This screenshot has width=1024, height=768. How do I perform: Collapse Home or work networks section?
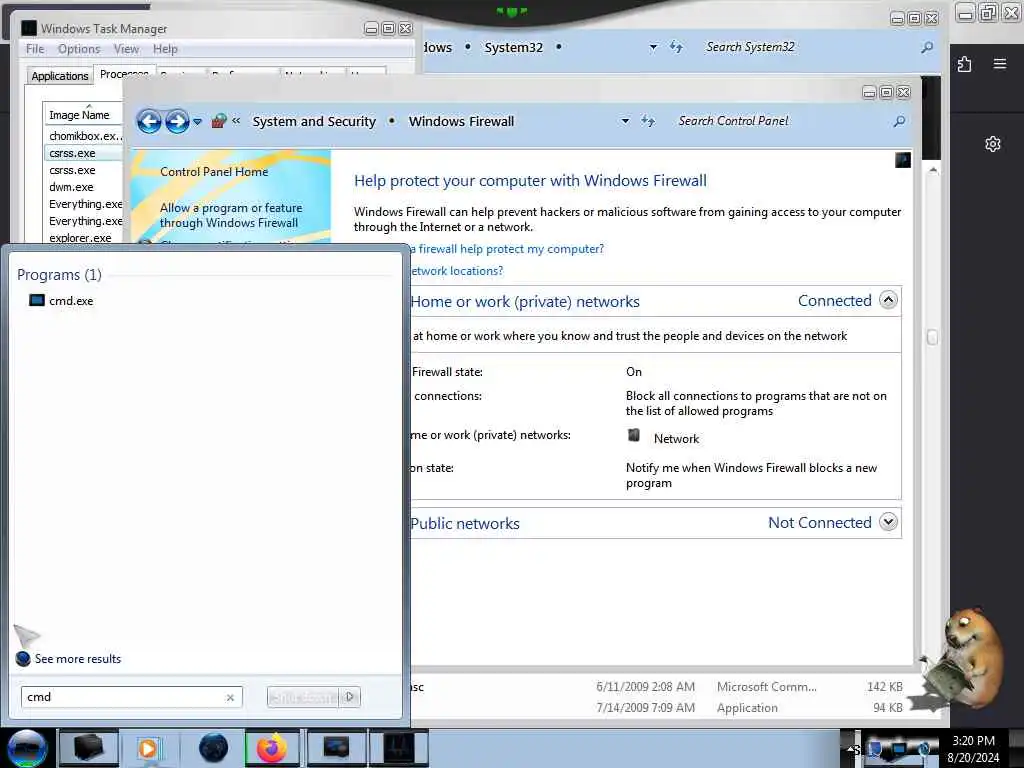[888, 300]
